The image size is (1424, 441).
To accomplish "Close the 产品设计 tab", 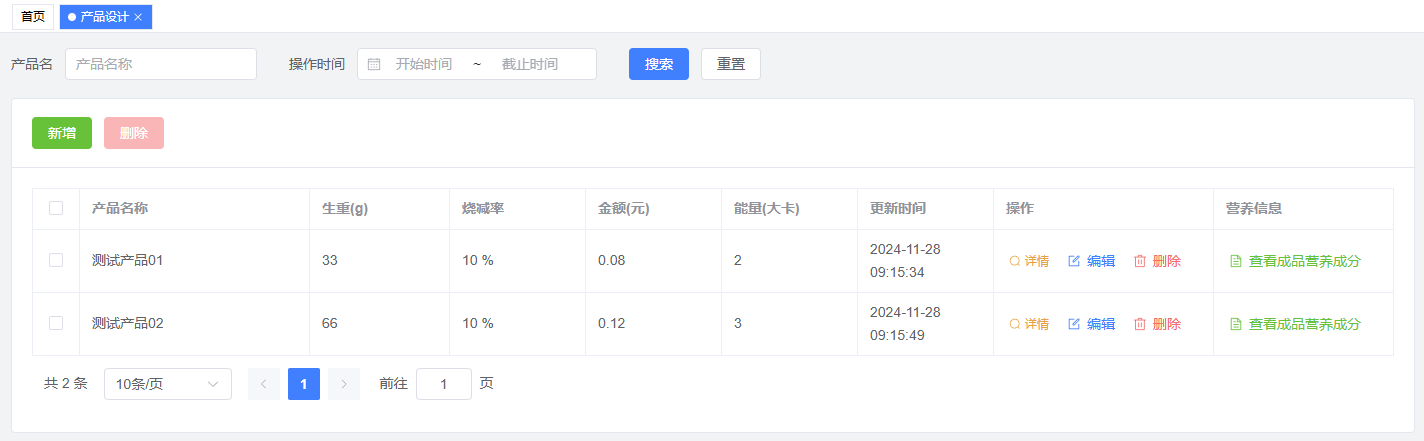I will (x=138, y=17).
